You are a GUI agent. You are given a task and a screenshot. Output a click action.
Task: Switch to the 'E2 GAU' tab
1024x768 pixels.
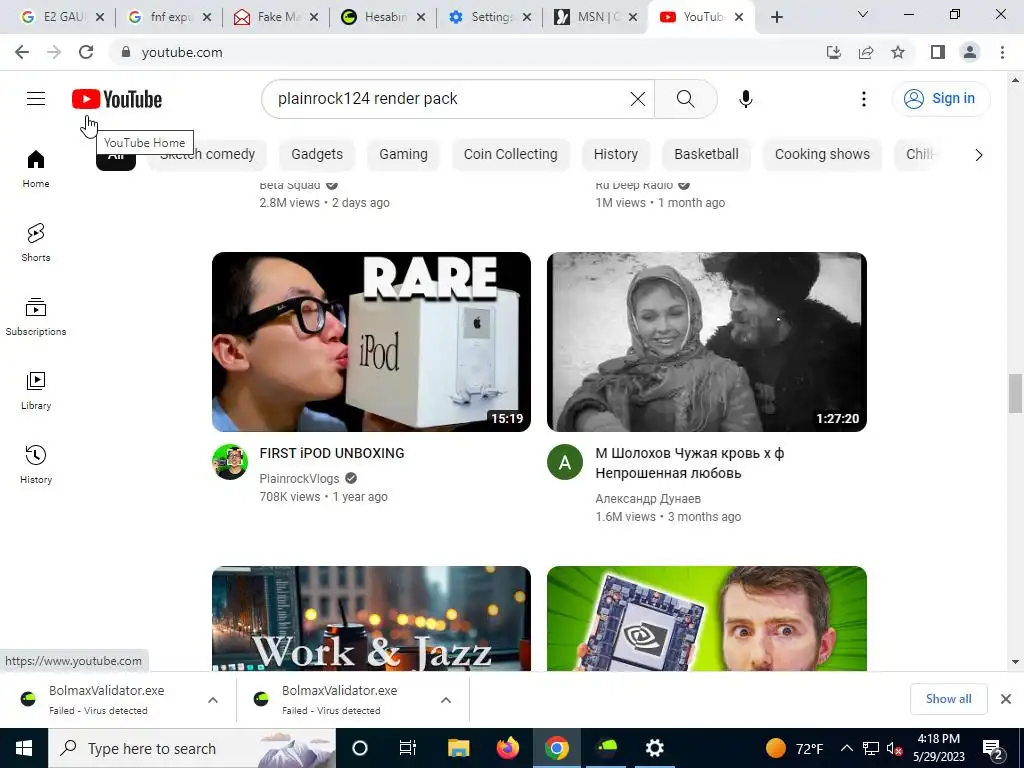coord(63,17)
